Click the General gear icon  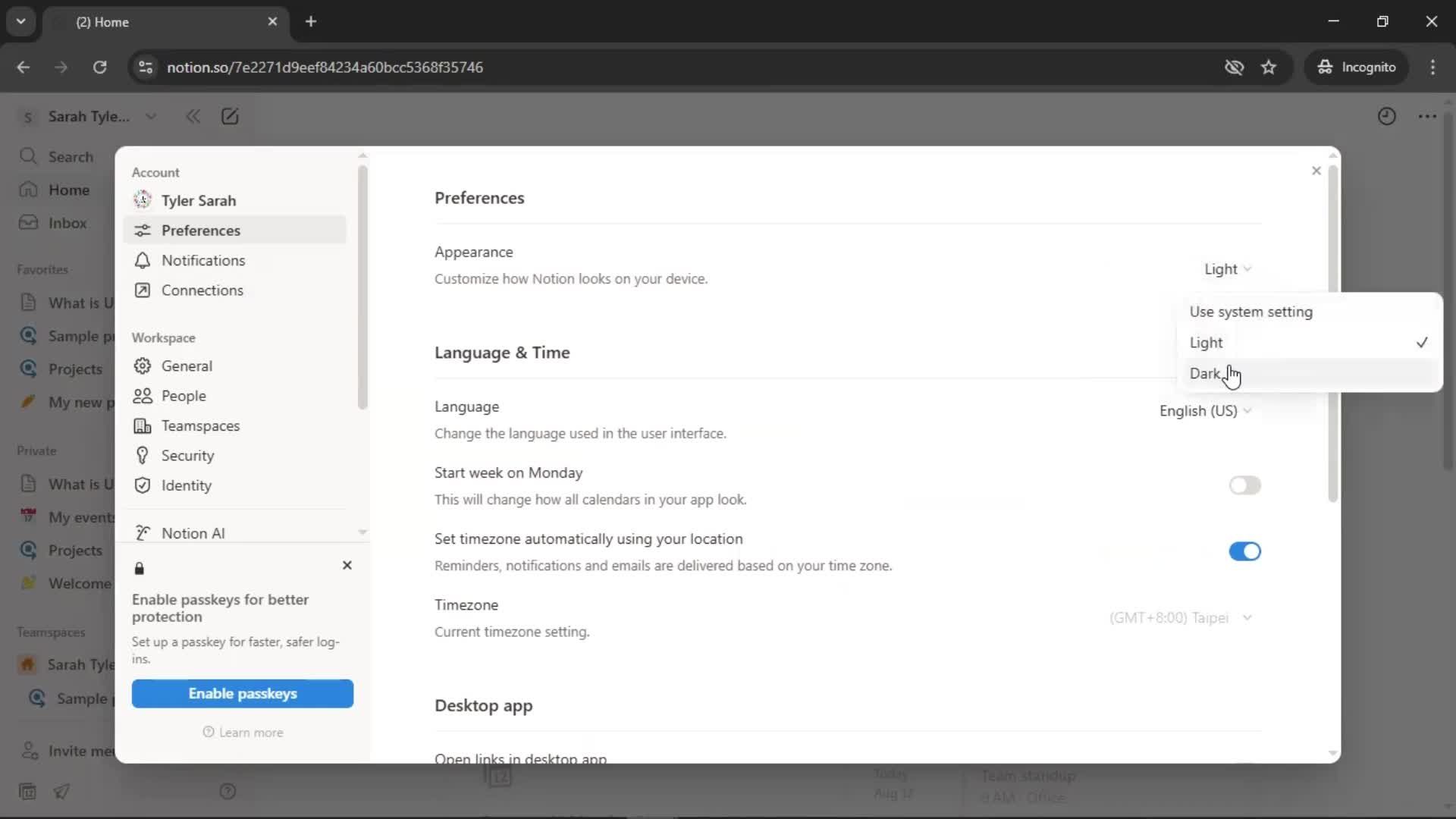point(142,366)
